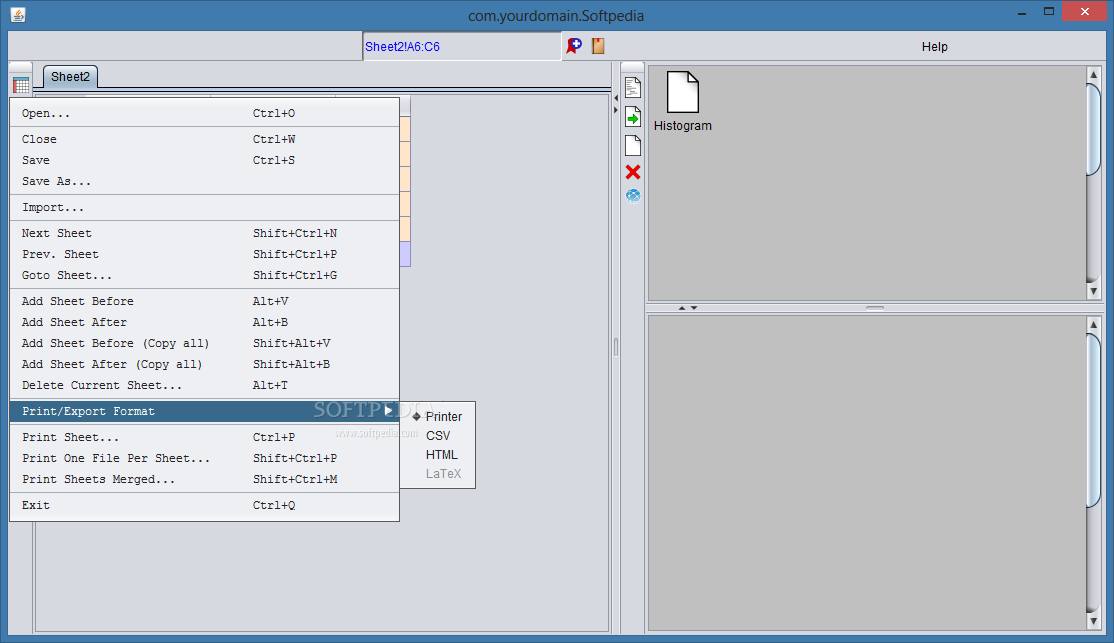Click the upward arrow on horizontal divider
The image size is (1114, 643).
coord(682,308)
